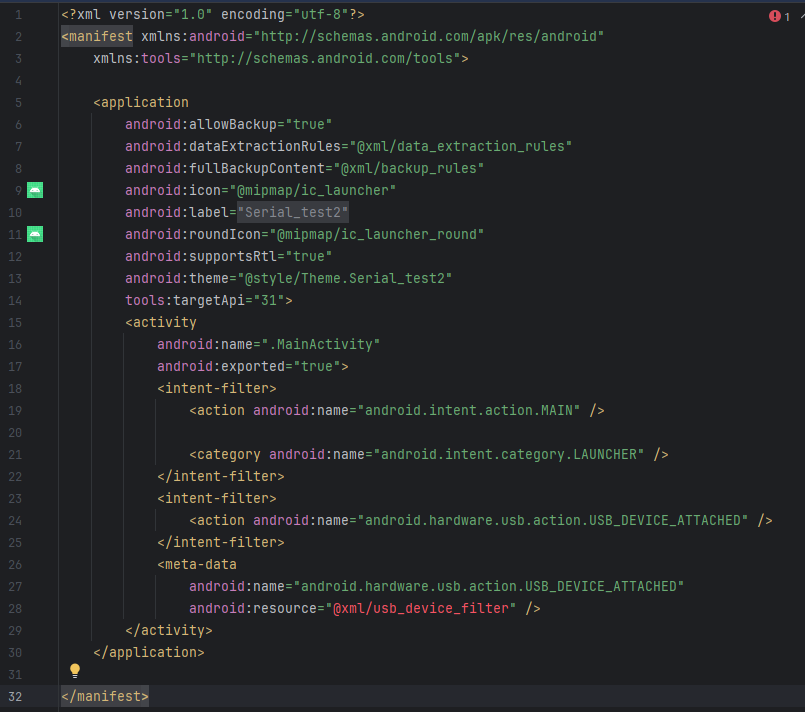Image resolution: width=805 pixels, height=712 pixels.
Task: Click line number 28 in the gutter
Action: tap(15, 608)
